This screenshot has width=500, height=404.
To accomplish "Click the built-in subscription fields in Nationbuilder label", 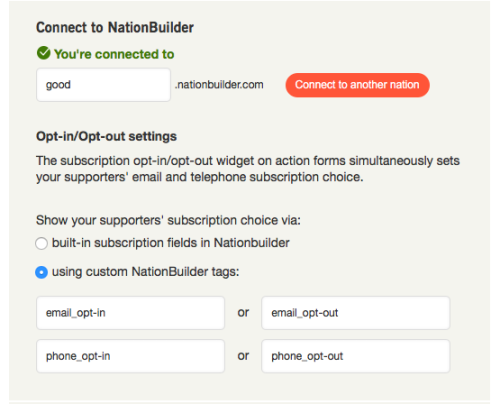I will click(171, 243).
